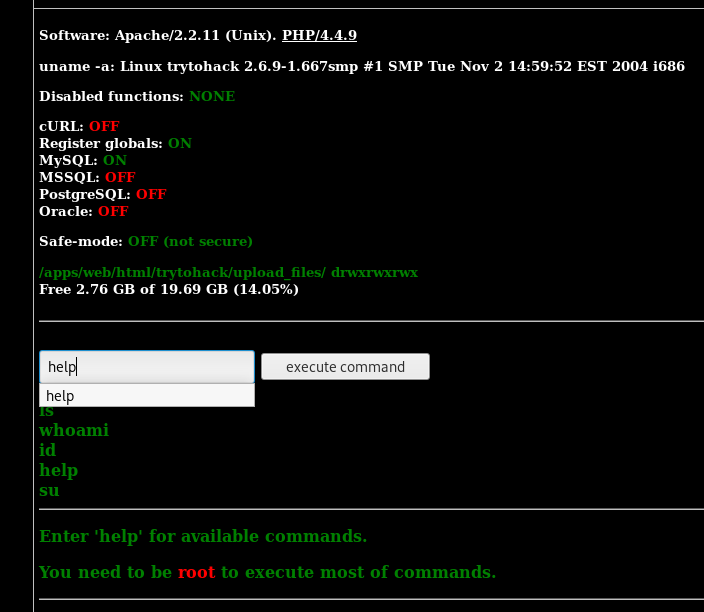Viewport: 704px width, 612px height.
Task: Click the Safe-mode OFF (not secure) text
Action: (190, 242)
